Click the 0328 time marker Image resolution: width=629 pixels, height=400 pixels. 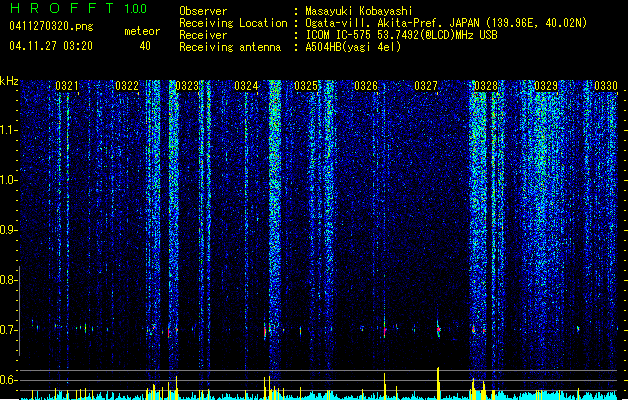[486, 86]
